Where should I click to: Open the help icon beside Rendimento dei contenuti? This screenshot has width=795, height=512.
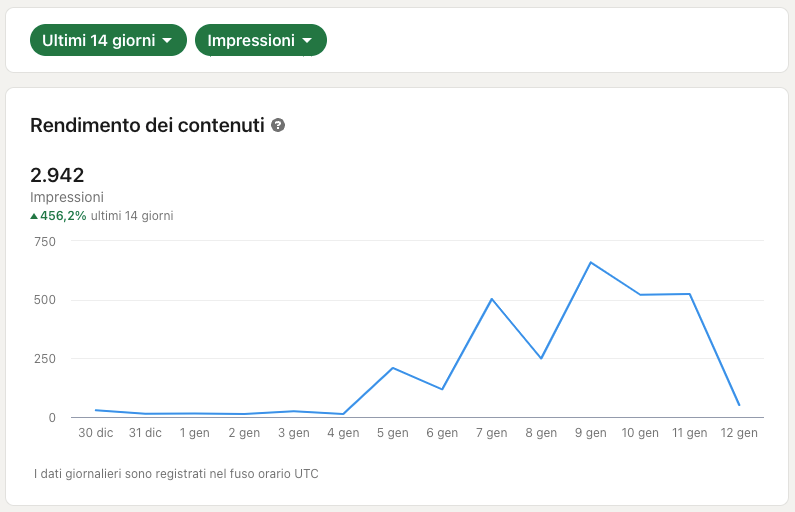tap(278, 126)
